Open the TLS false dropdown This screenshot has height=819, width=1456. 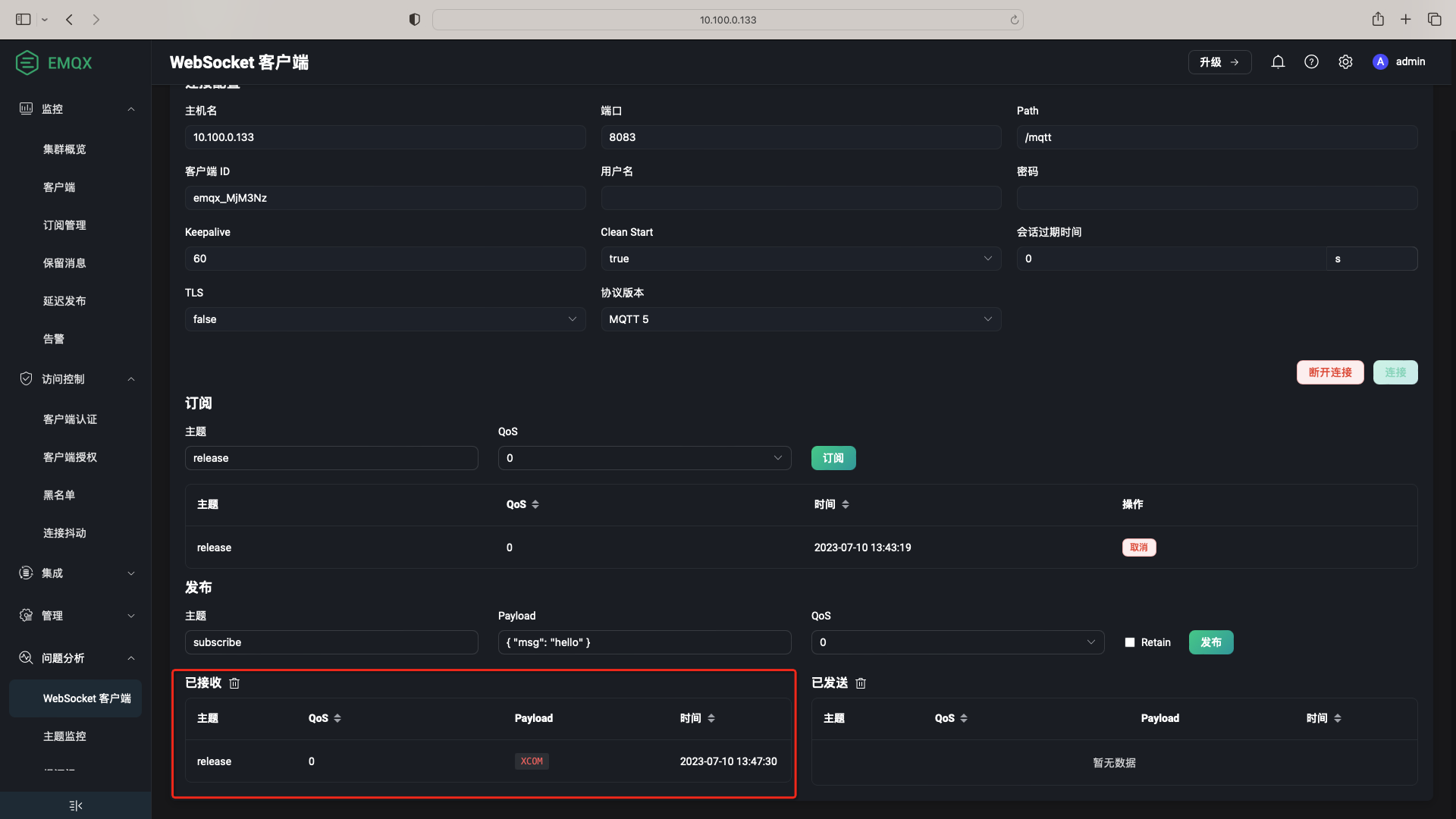(x=384, y=319)
